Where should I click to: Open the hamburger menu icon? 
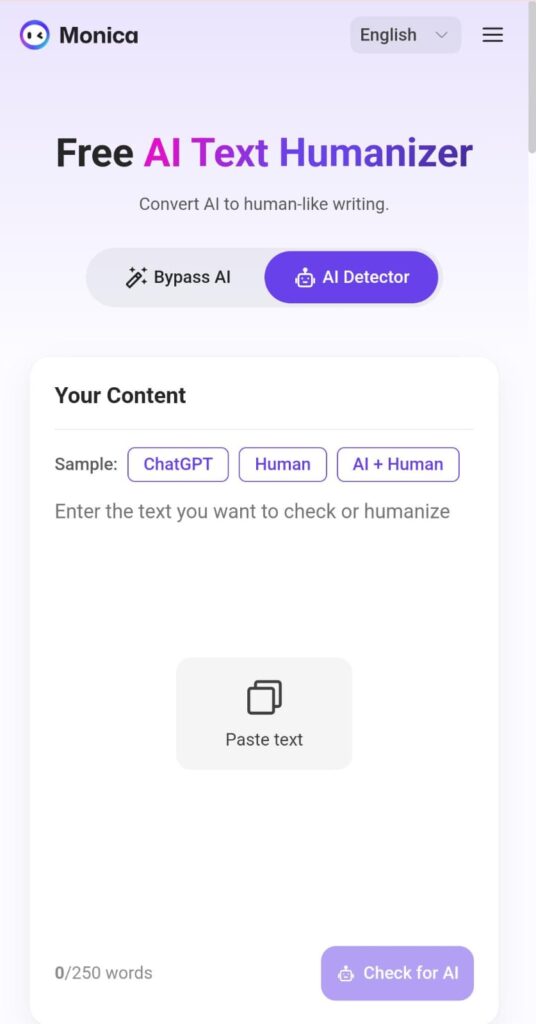[492, 35]
